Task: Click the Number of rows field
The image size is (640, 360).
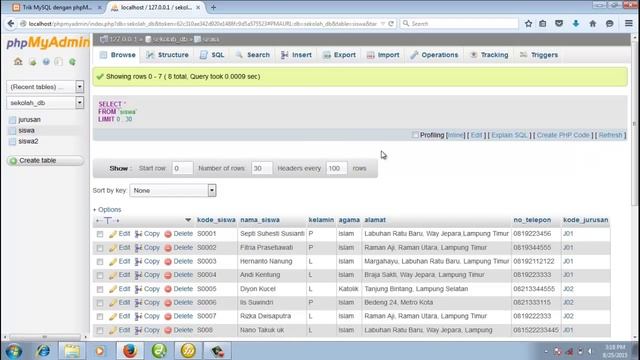Action: tap(262, 168)
